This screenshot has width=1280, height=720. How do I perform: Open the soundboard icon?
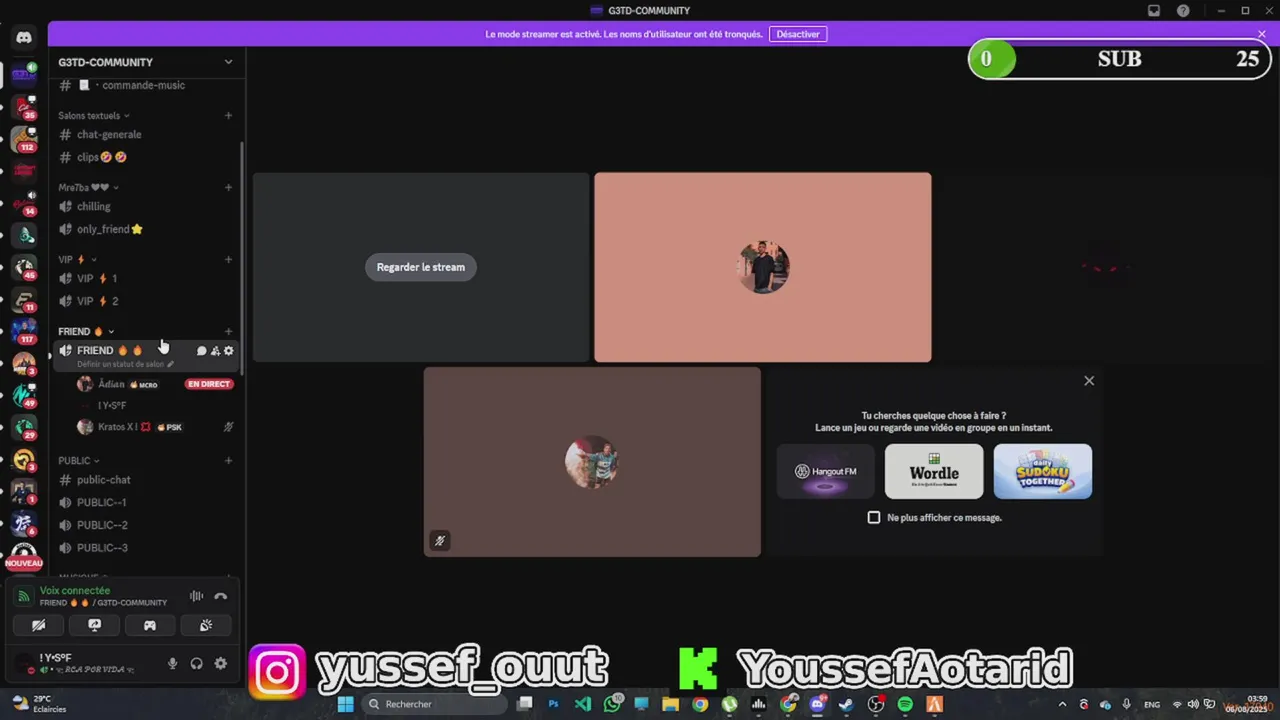(x=206, y=625)
